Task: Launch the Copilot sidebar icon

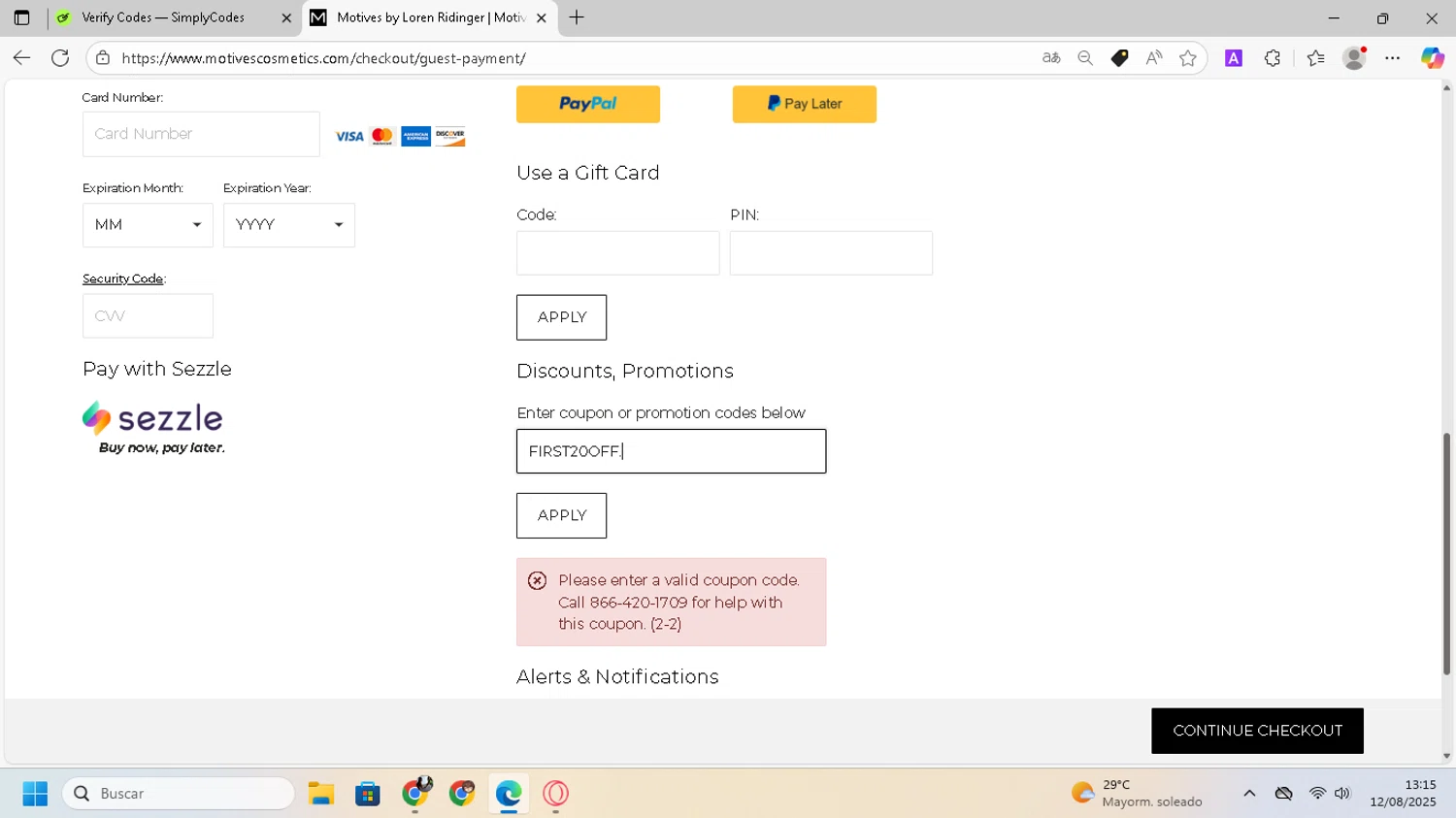Action: (x=1433, y=58)
